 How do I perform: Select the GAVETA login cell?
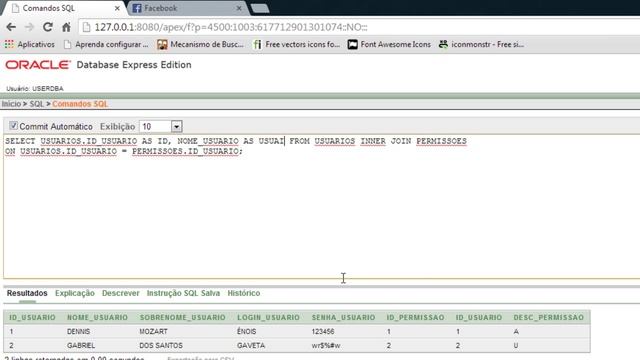coord(251,345)
